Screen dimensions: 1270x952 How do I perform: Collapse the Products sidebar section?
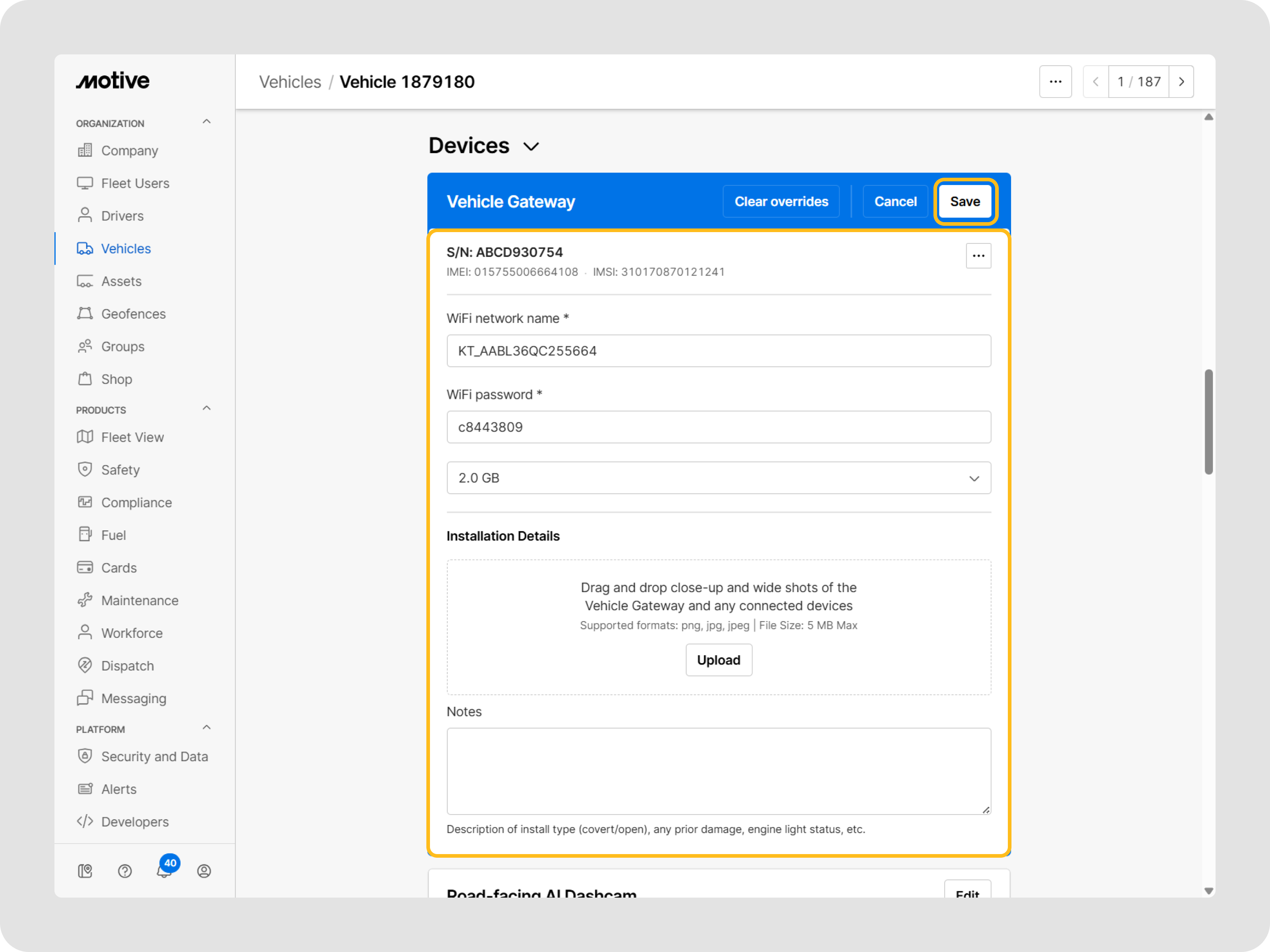[207, 408]
